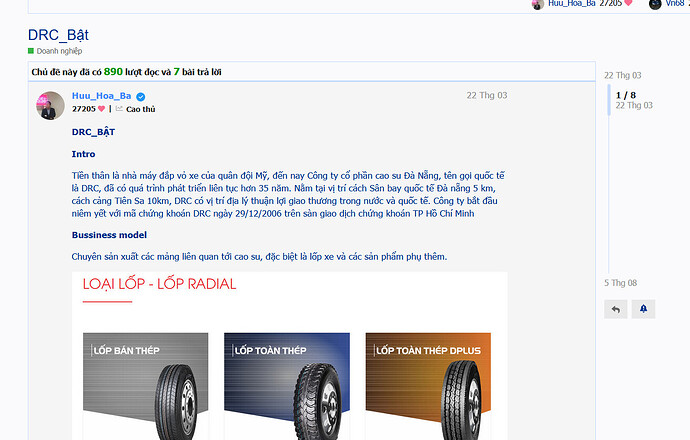
Task: Click the blue verified badge next to Huu_Hoa_Ba
Action: [x=141, y=97]
